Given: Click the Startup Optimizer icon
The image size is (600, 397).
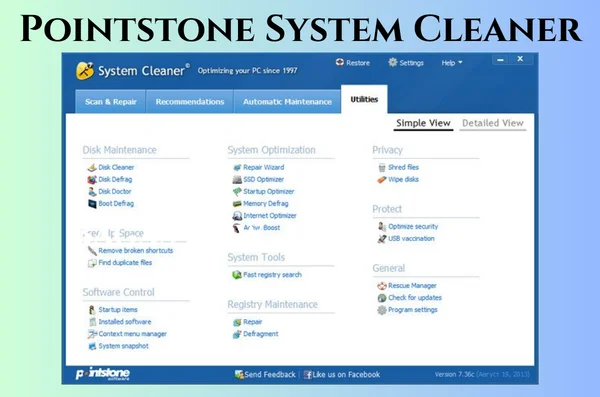Looking at the screenshot, I should [x=237, y=192].
